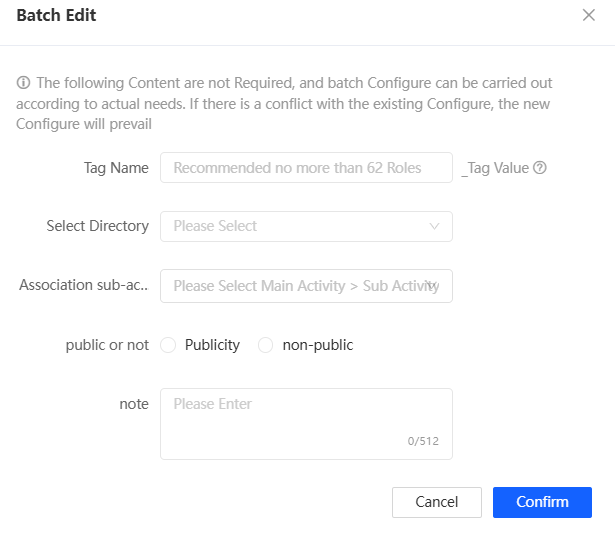Click the Confirm button
Viewport: 615px width, 543px height.
click(x=542, y=502)
